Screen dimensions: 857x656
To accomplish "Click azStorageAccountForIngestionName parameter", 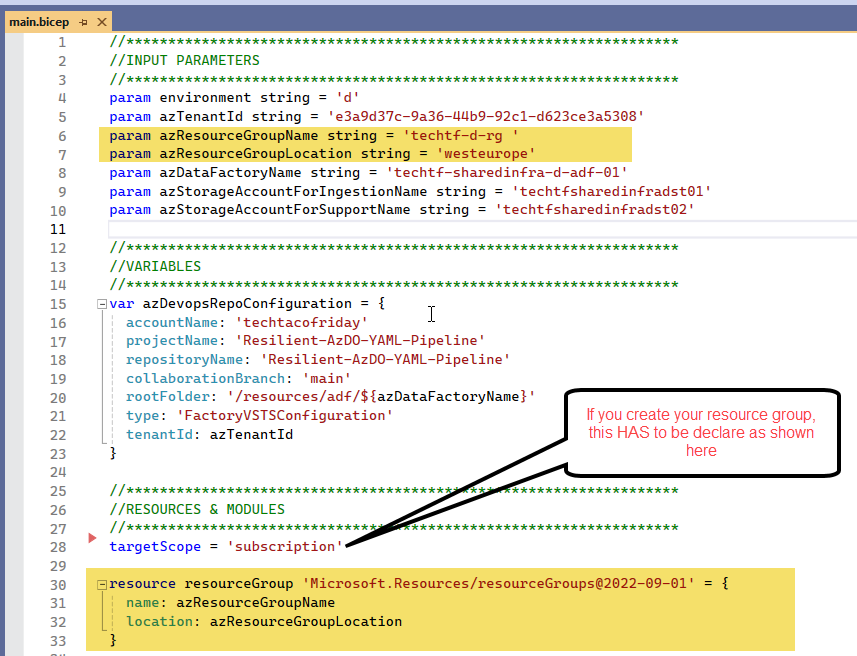I will [293, 191].
